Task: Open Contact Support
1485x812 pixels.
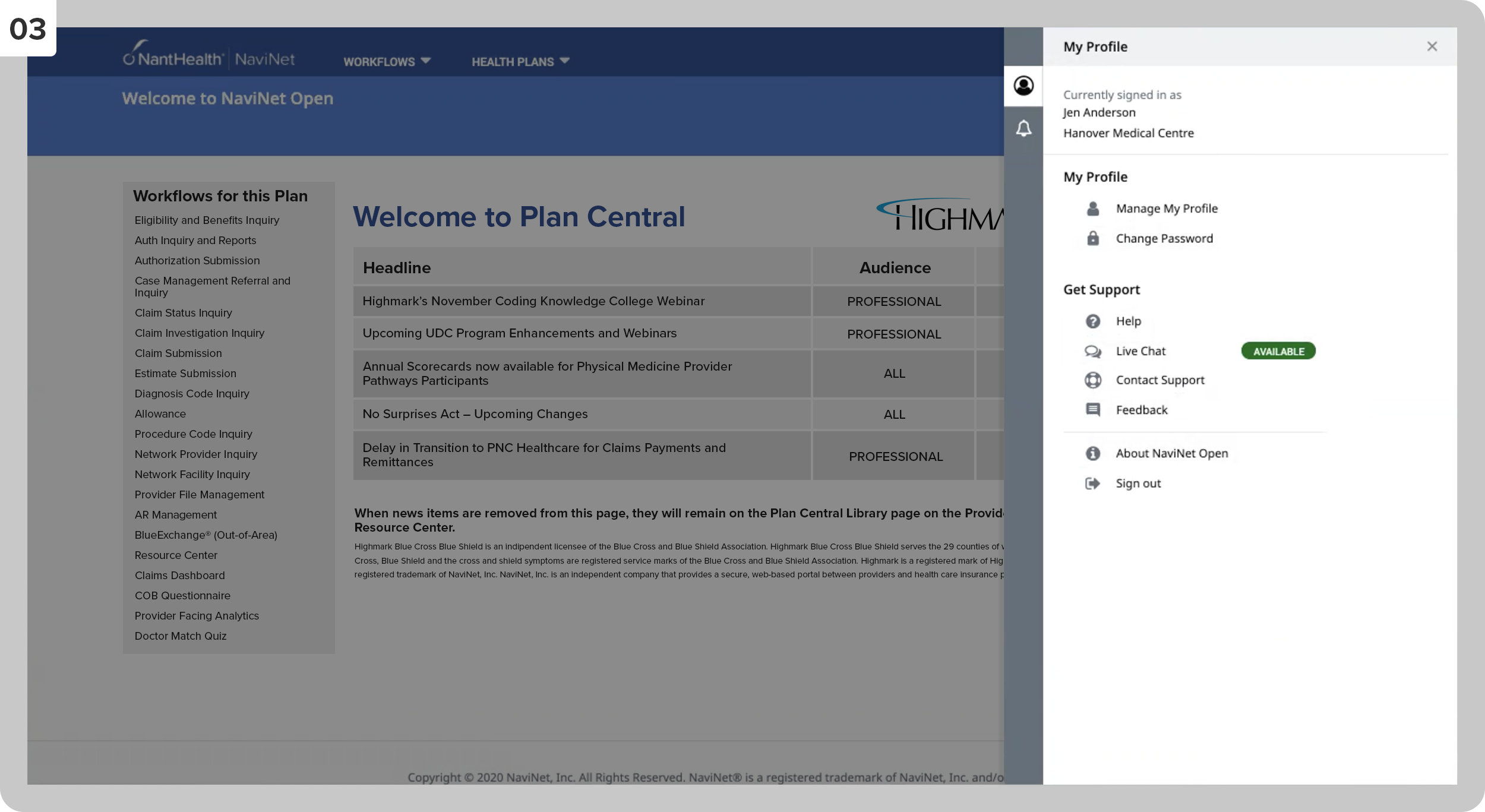Action: point(1160,380)
